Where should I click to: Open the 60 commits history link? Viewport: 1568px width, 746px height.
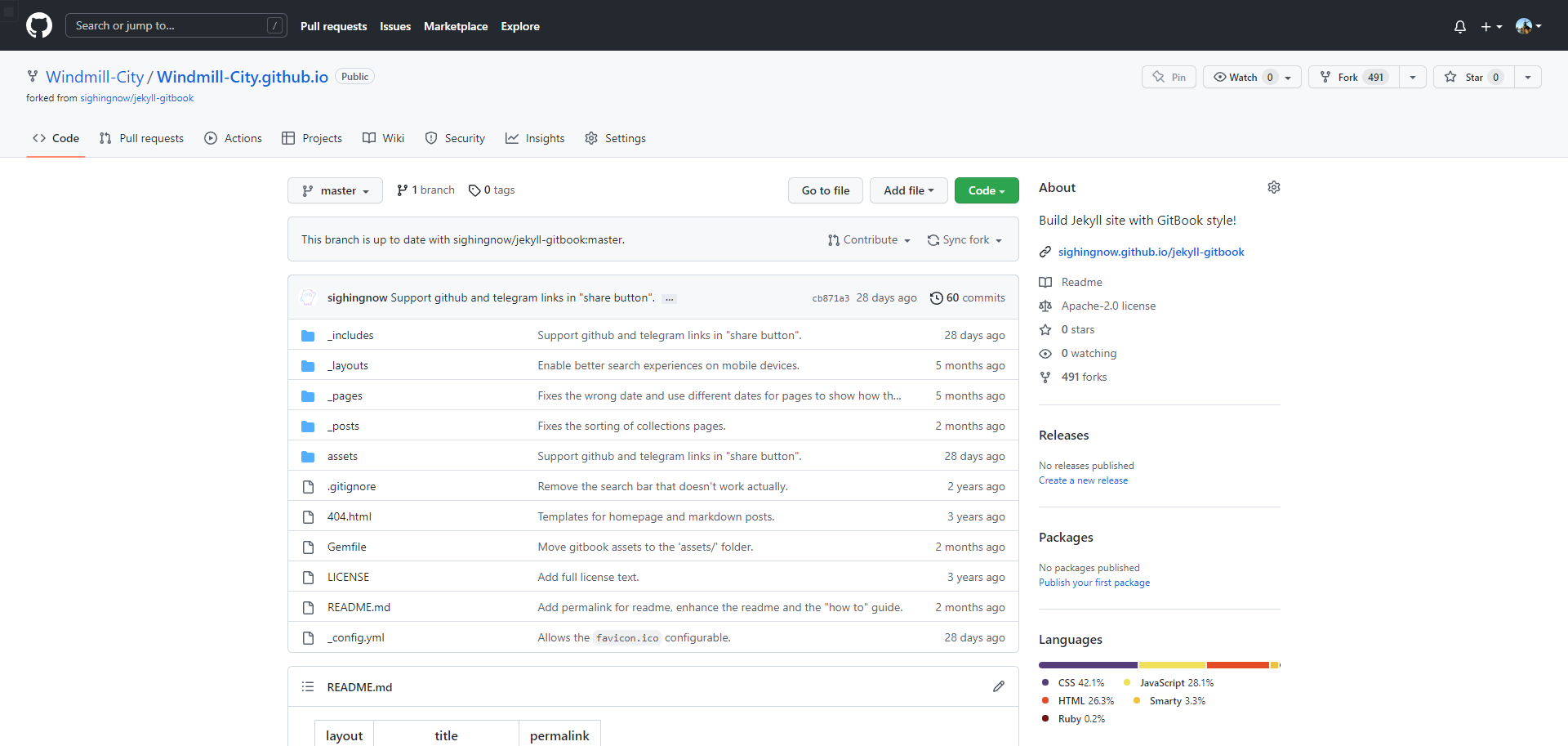(x=968, y=297)
